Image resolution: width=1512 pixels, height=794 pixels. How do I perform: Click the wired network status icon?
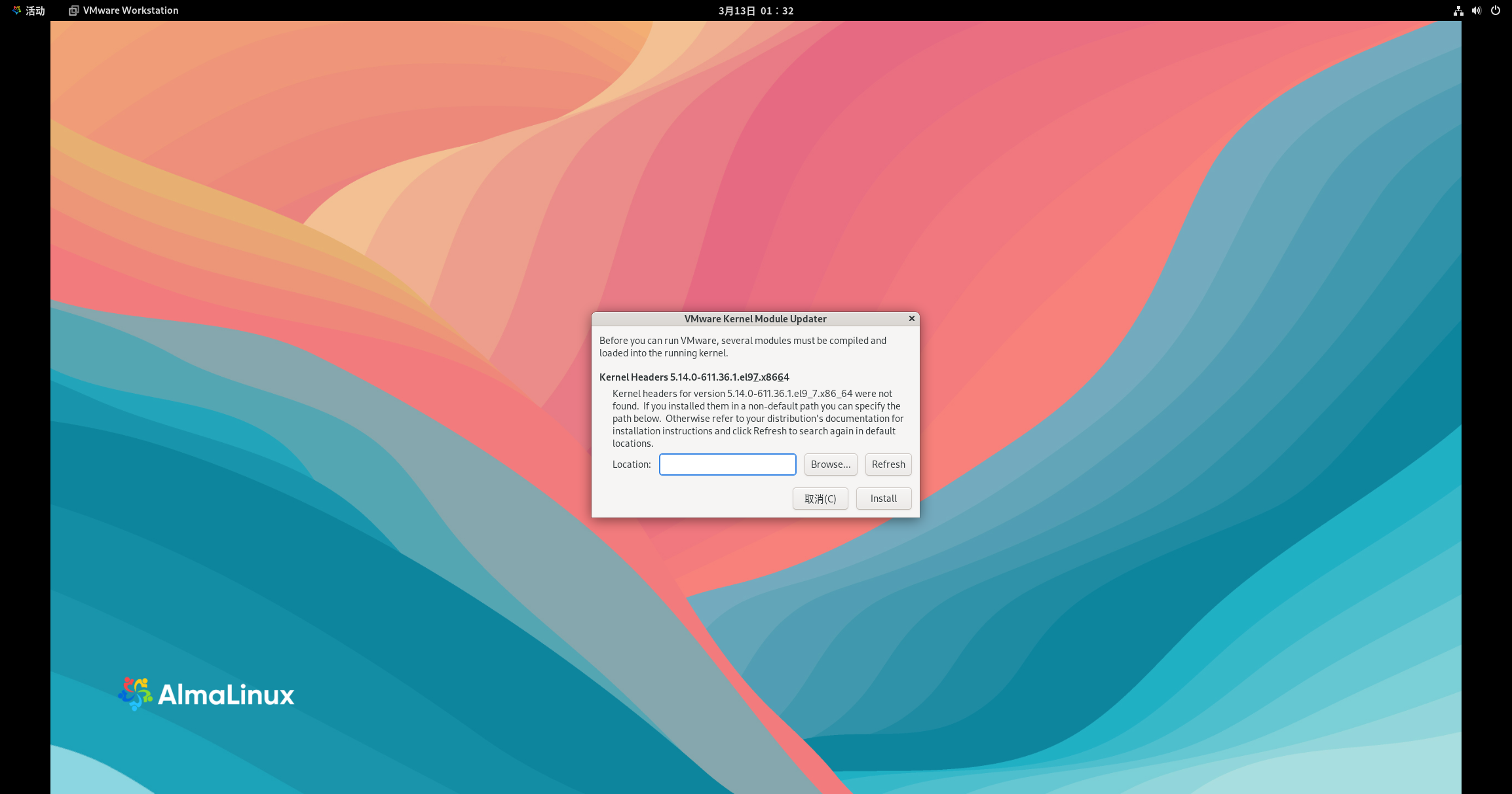click(1458, 10)
